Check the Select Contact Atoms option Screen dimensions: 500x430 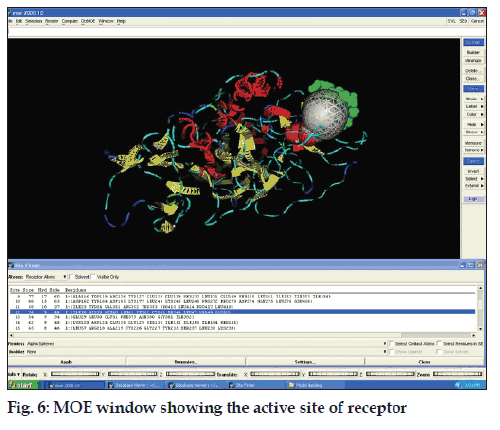coord(392,343)
